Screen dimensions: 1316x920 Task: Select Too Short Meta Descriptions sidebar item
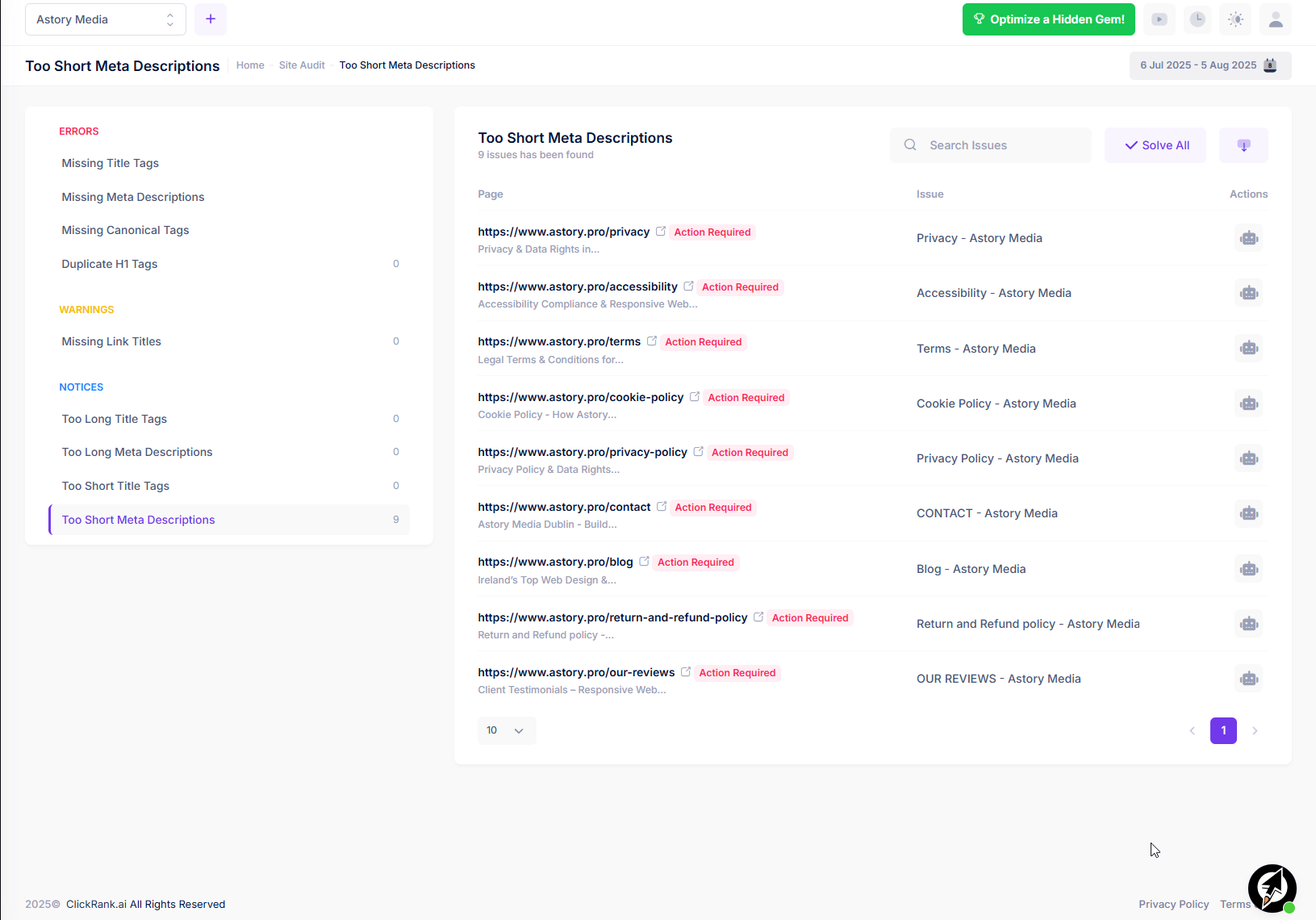click(x=229, y=520)
